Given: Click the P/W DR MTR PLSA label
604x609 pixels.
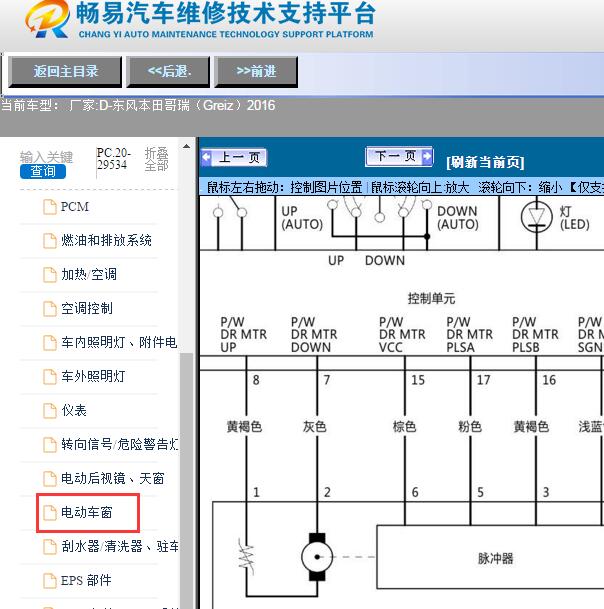Looking at the screenshot, I should click(469, 334).
